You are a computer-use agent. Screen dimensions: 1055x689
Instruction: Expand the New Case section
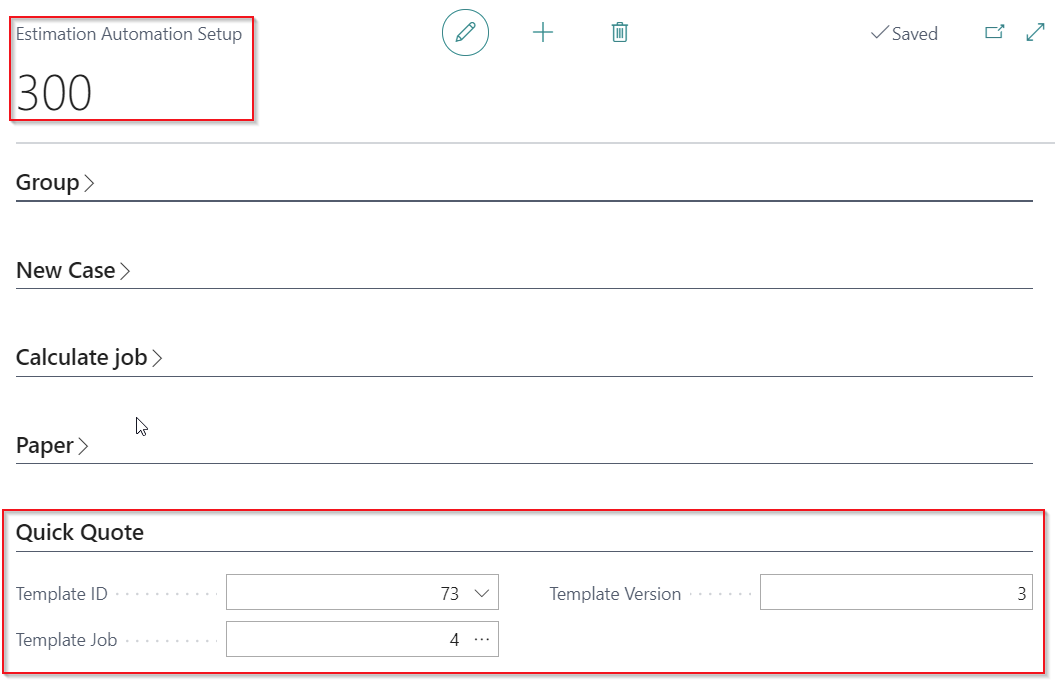pyautogui.click(x=73, y=270)
